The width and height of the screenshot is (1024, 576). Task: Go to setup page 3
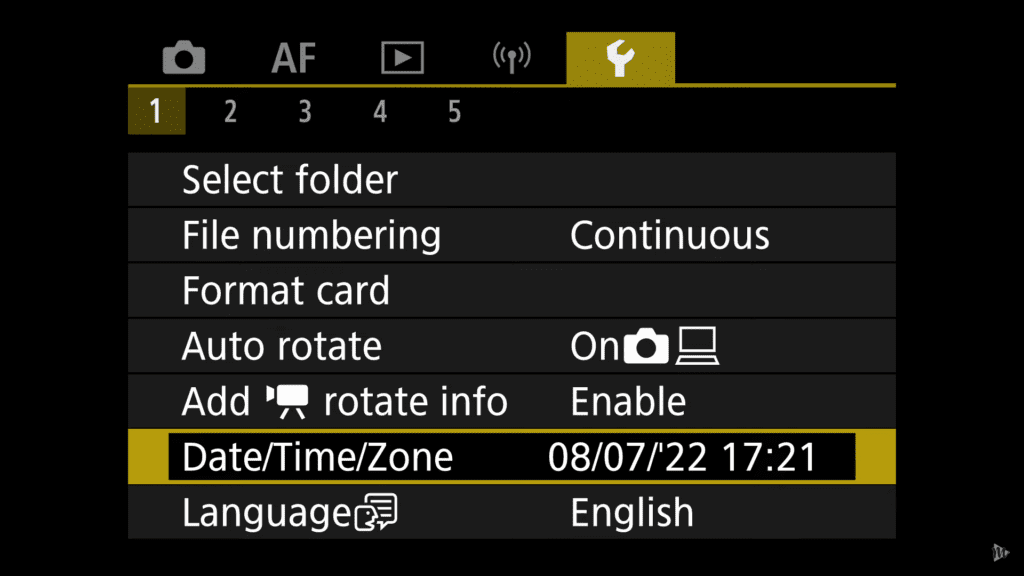[x=305, y=112]
